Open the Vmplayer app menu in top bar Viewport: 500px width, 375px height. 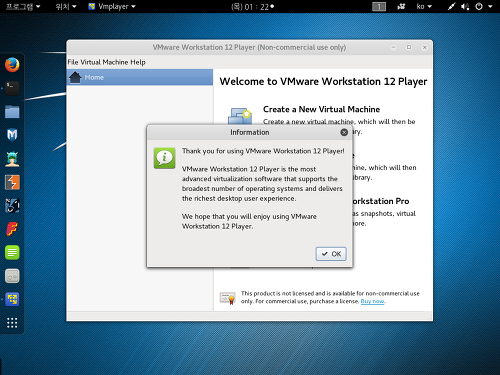click(x=112, y=6)
